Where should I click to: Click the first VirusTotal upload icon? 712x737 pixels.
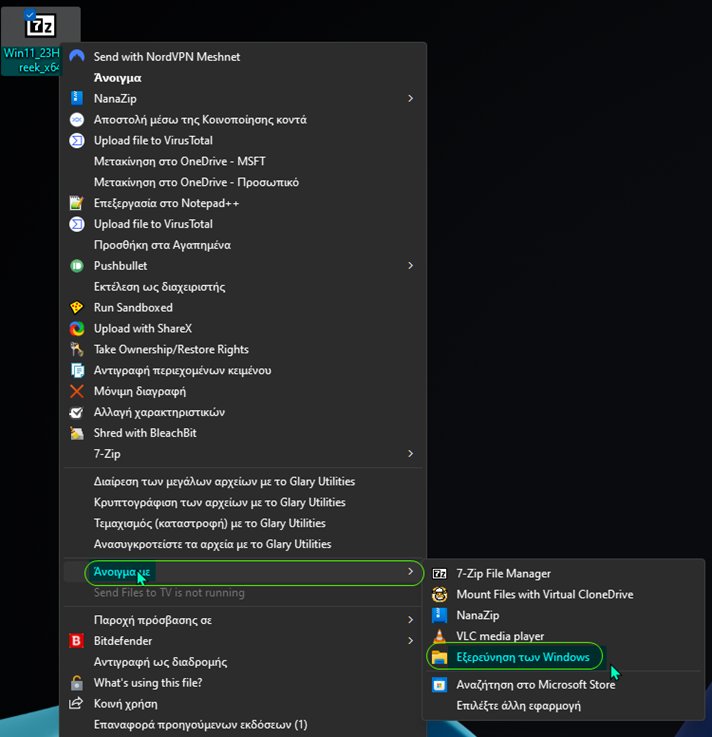pos(77,140)
